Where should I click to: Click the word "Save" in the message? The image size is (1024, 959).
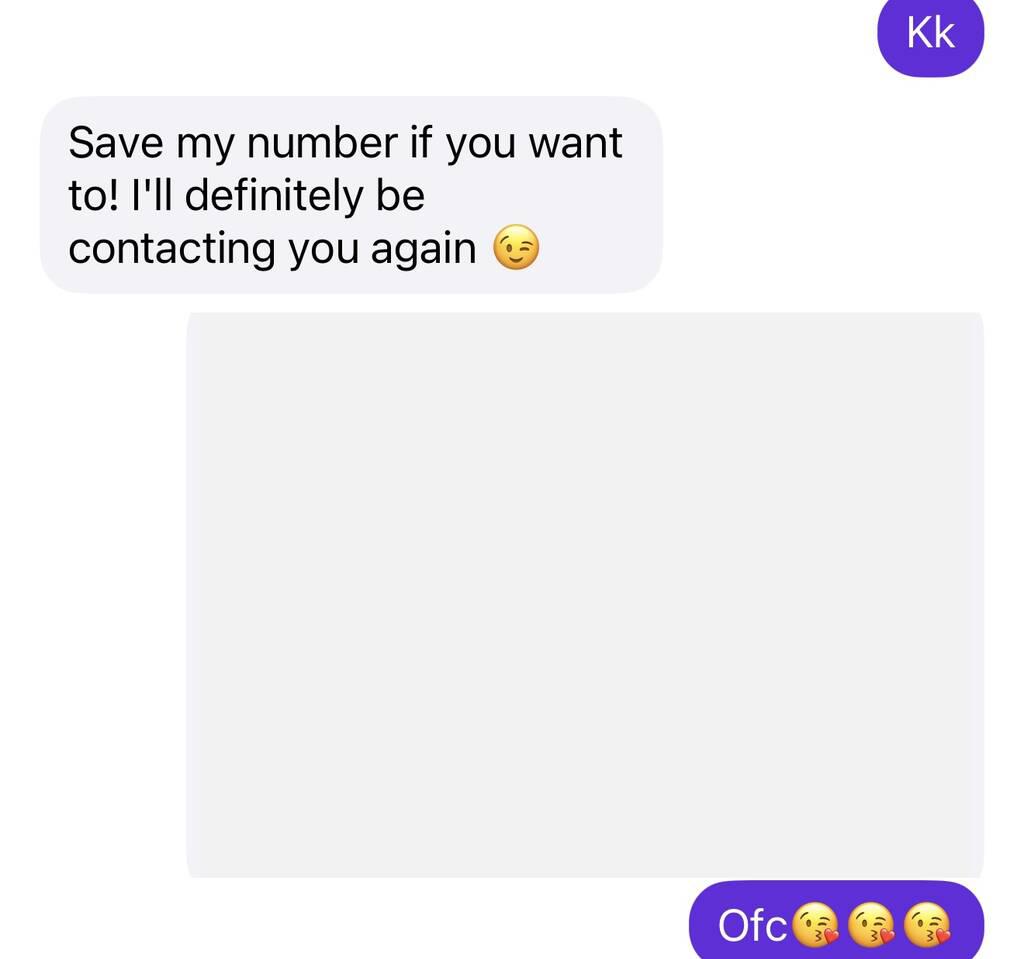pyautogui.click(x=116, y=142)
